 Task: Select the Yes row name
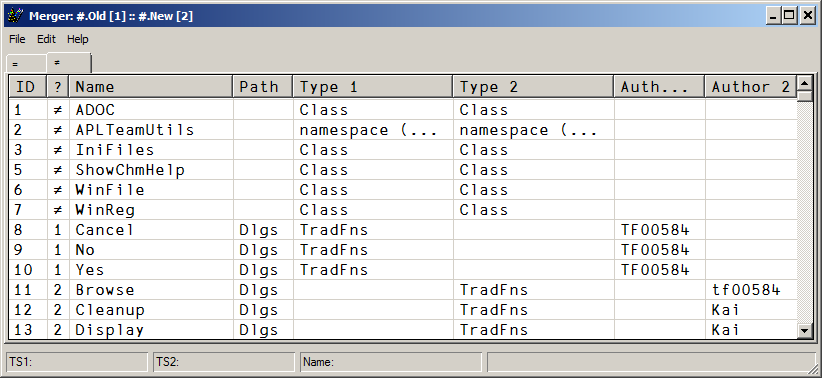click(x=90, y=269)
